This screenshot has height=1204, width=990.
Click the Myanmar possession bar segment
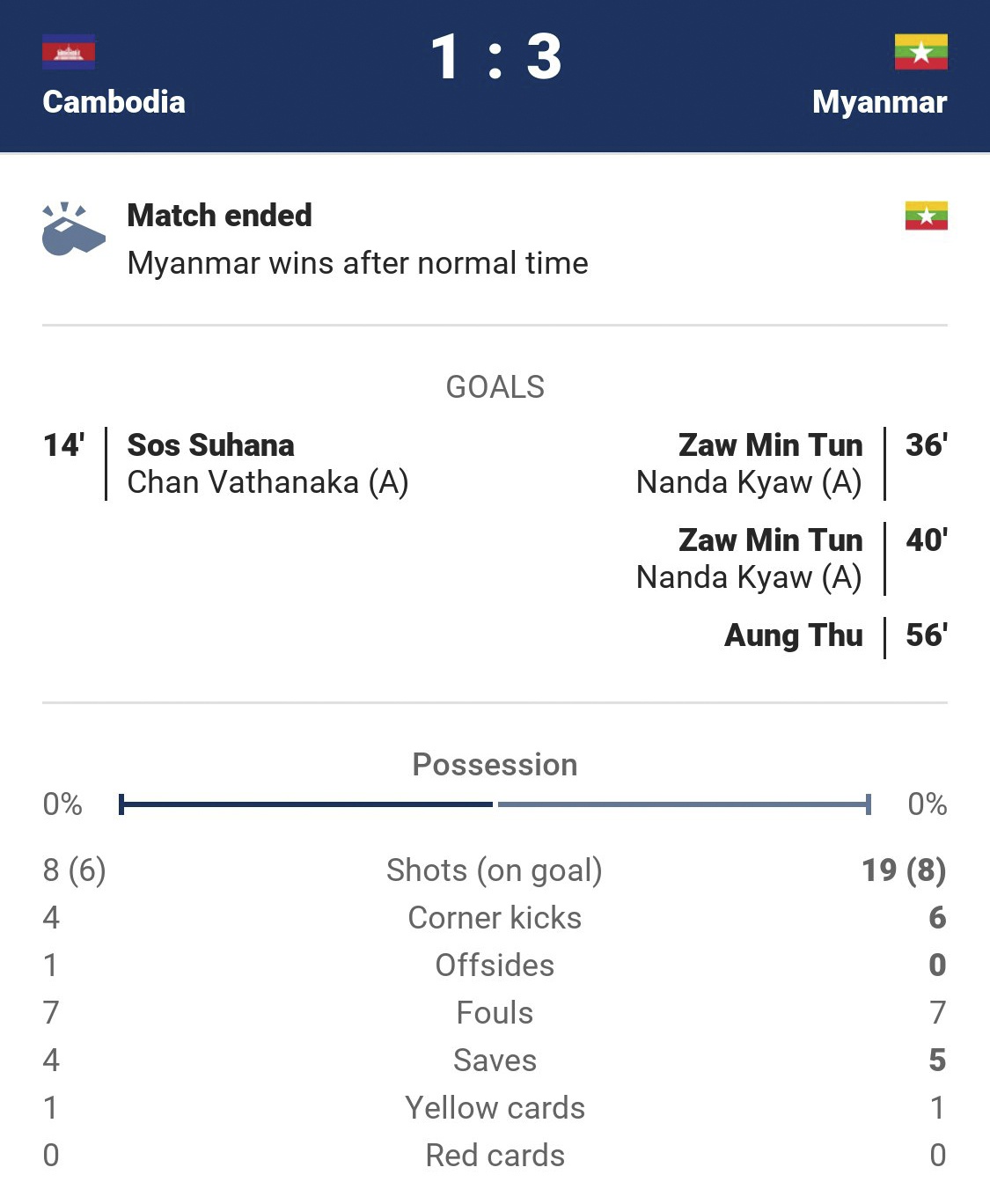point(684,804)
